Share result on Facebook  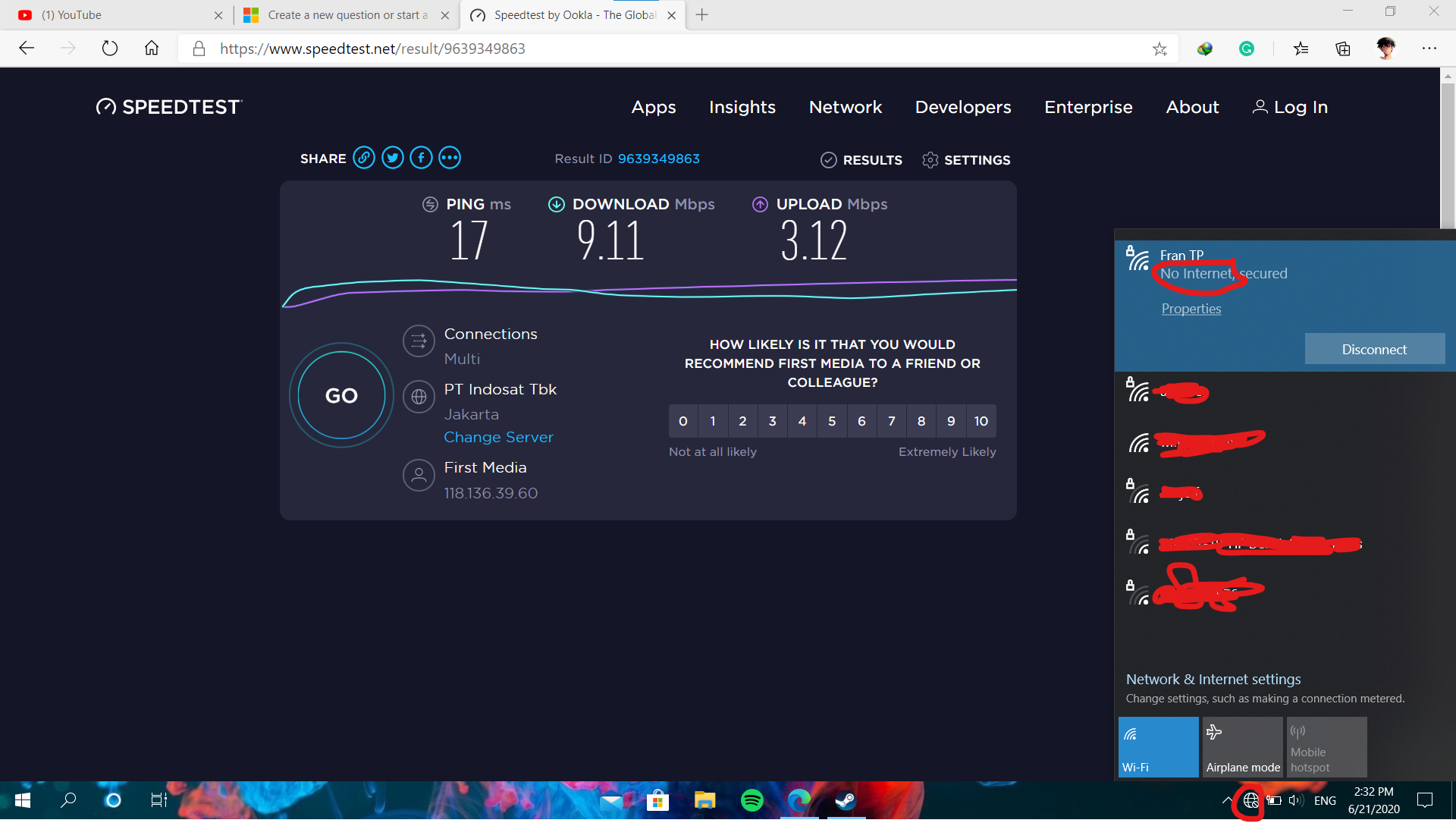pos(422,158)
